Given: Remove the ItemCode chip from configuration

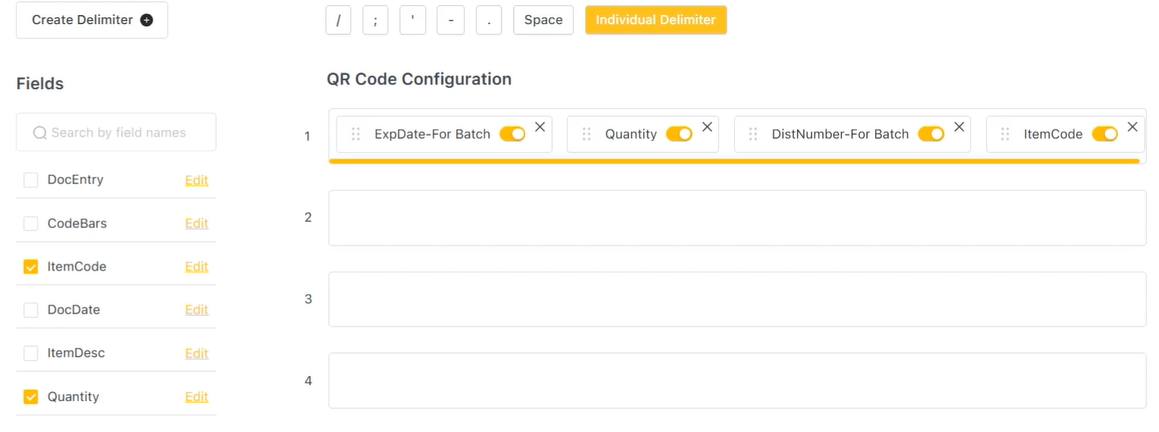Looking at the screenshot, I should pyautogui.click(x=1132, y=127).
